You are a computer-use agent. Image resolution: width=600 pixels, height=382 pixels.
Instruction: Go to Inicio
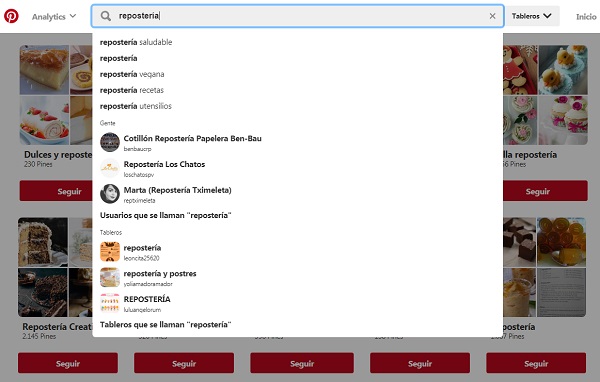coord(586,16)
